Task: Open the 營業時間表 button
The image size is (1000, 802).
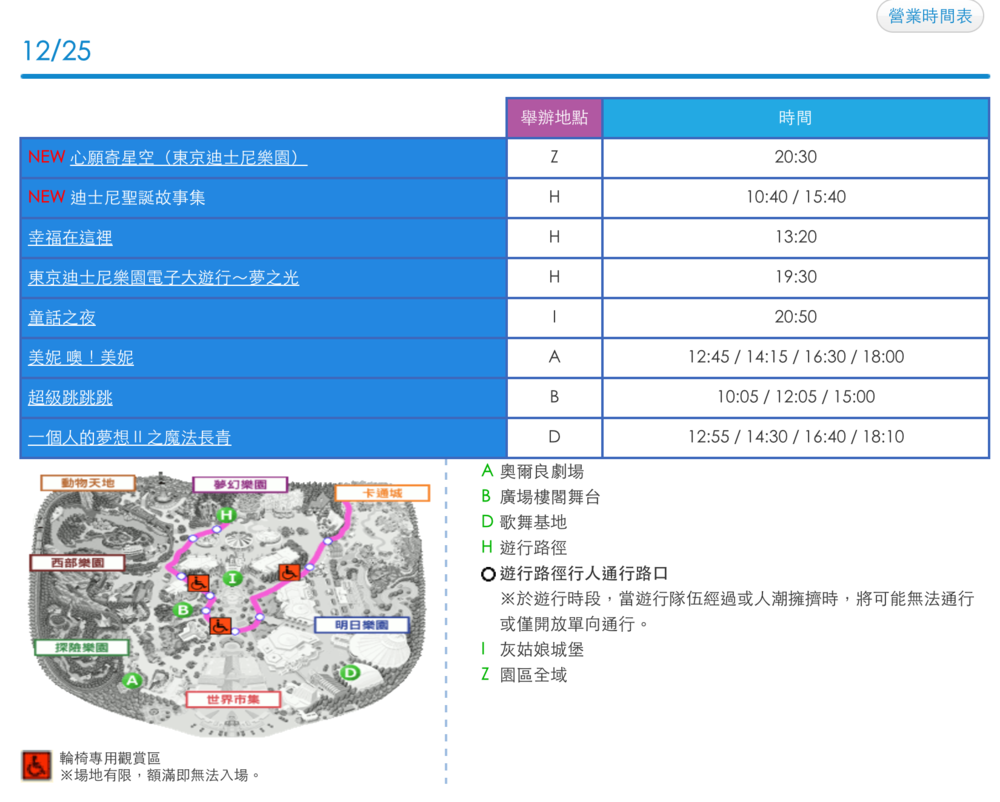Action: tap(930, 17)
